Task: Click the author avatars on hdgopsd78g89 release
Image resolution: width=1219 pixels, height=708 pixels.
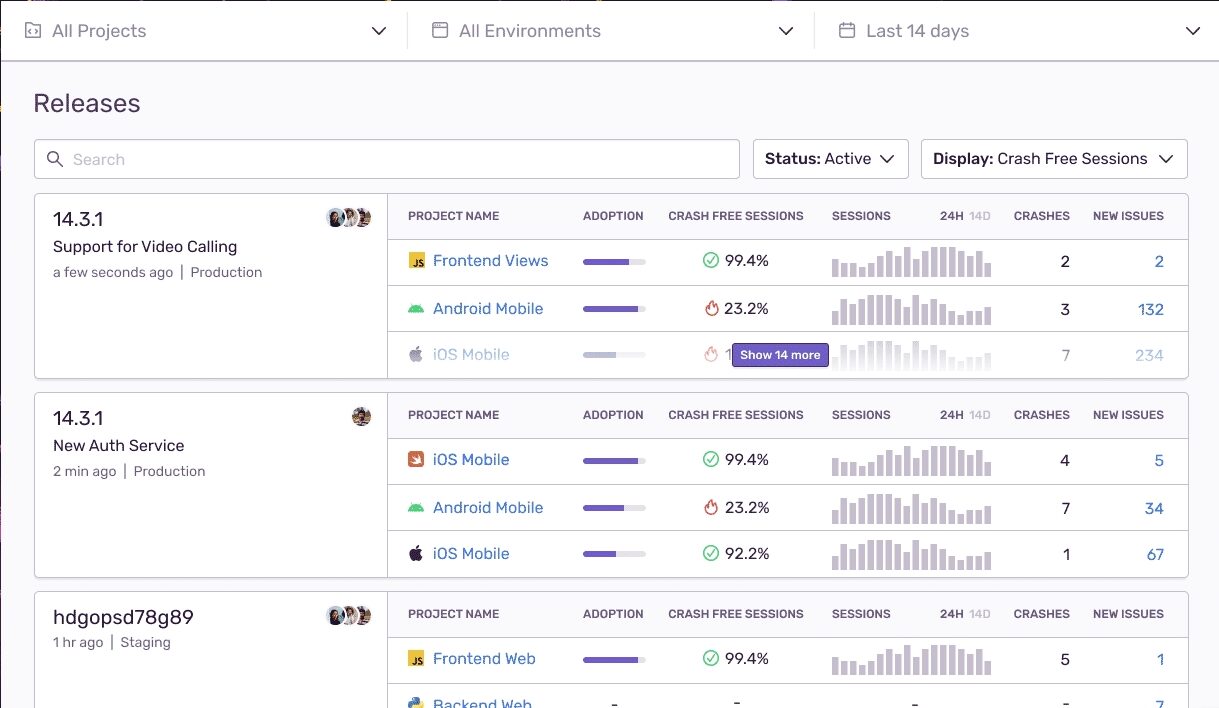Action: [349, 616]
